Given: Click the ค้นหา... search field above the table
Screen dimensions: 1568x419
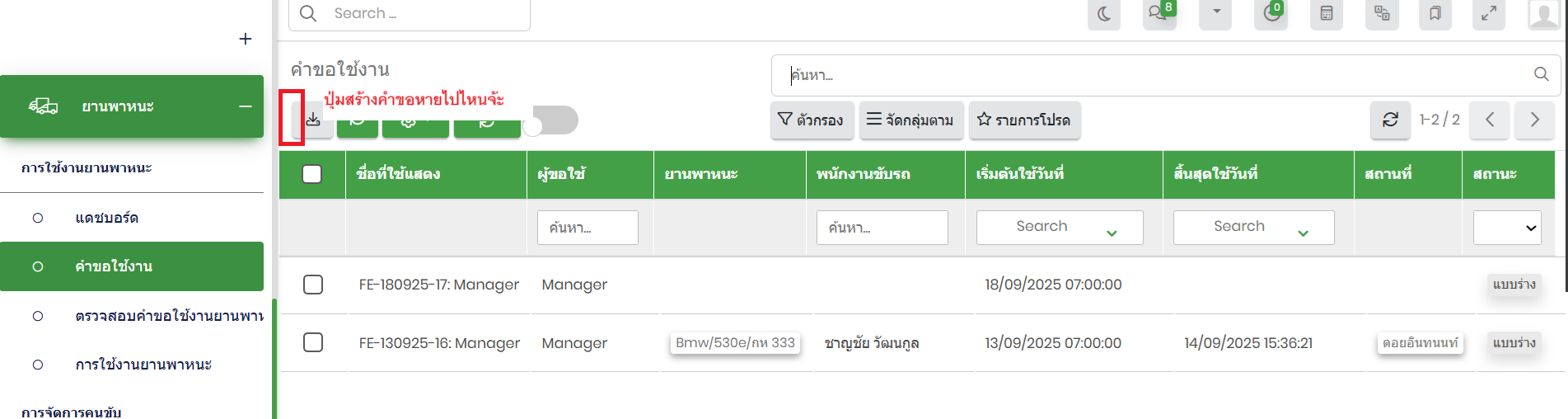Looking at the screenshot, I should point(1154,75).
